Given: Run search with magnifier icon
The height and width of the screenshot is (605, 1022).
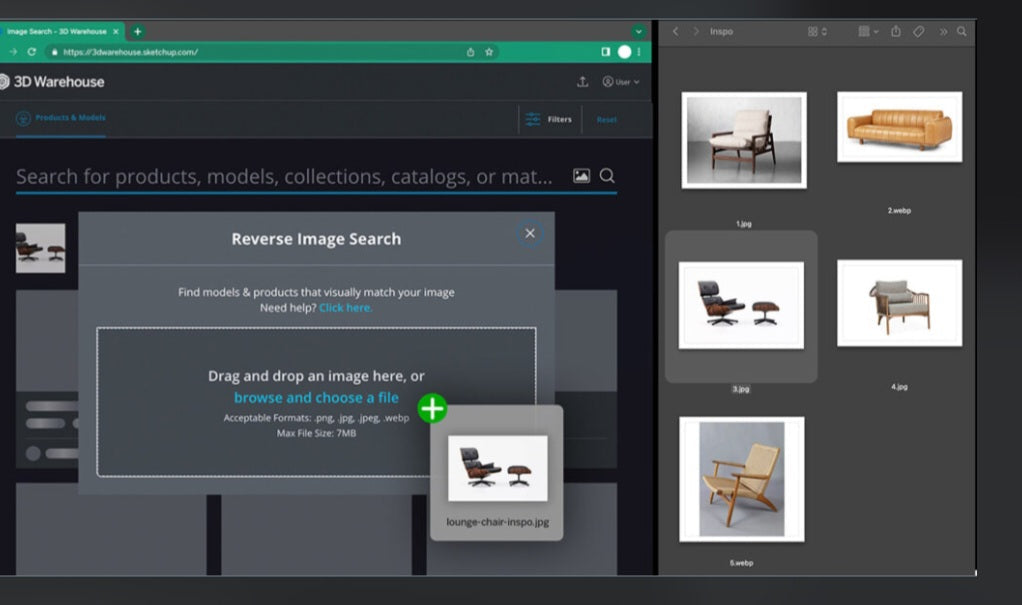Looking at the screenshot, I should 607,175.
